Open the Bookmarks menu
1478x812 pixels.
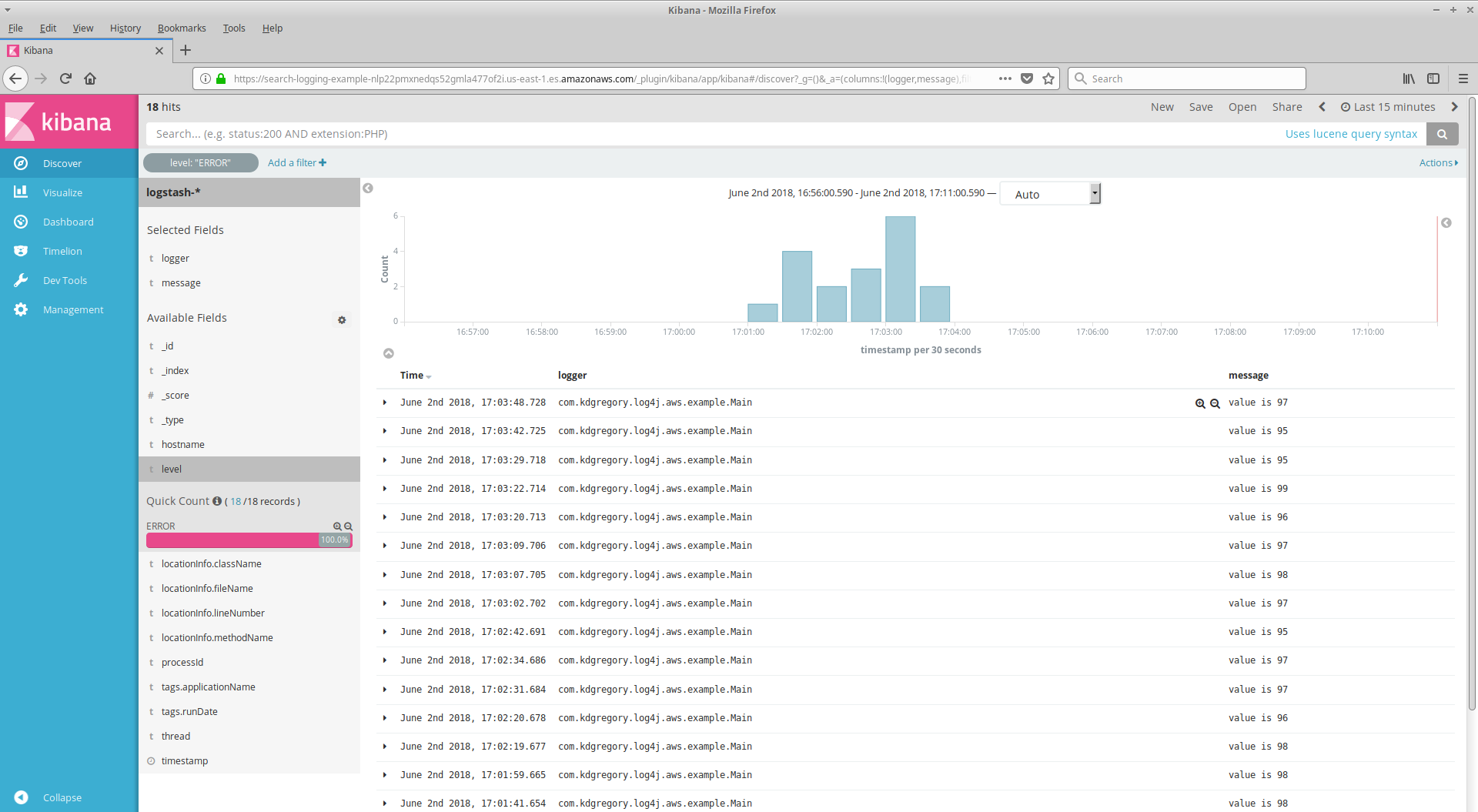click(x=182, y=28)
